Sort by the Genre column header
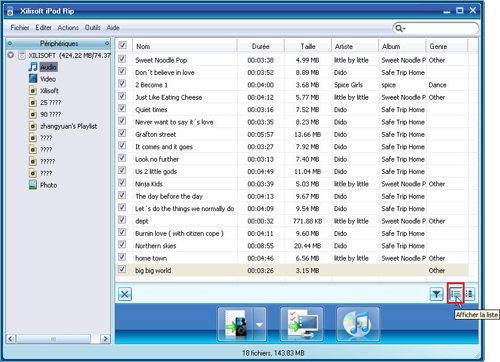Screen dimensions: 500x362 [x=447, y=46]
